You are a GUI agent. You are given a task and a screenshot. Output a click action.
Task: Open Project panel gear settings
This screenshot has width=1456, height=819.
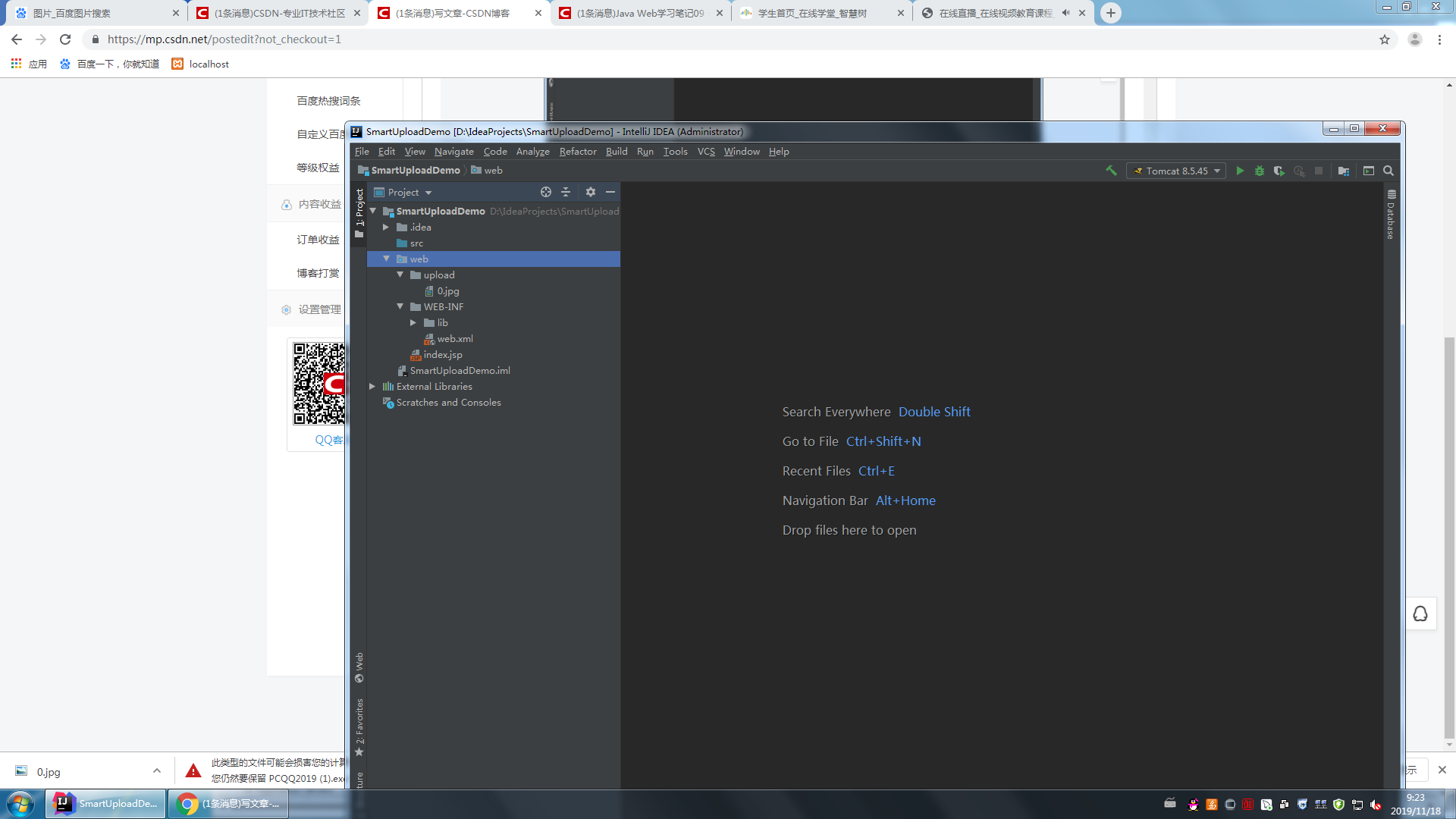coord(591,192)
